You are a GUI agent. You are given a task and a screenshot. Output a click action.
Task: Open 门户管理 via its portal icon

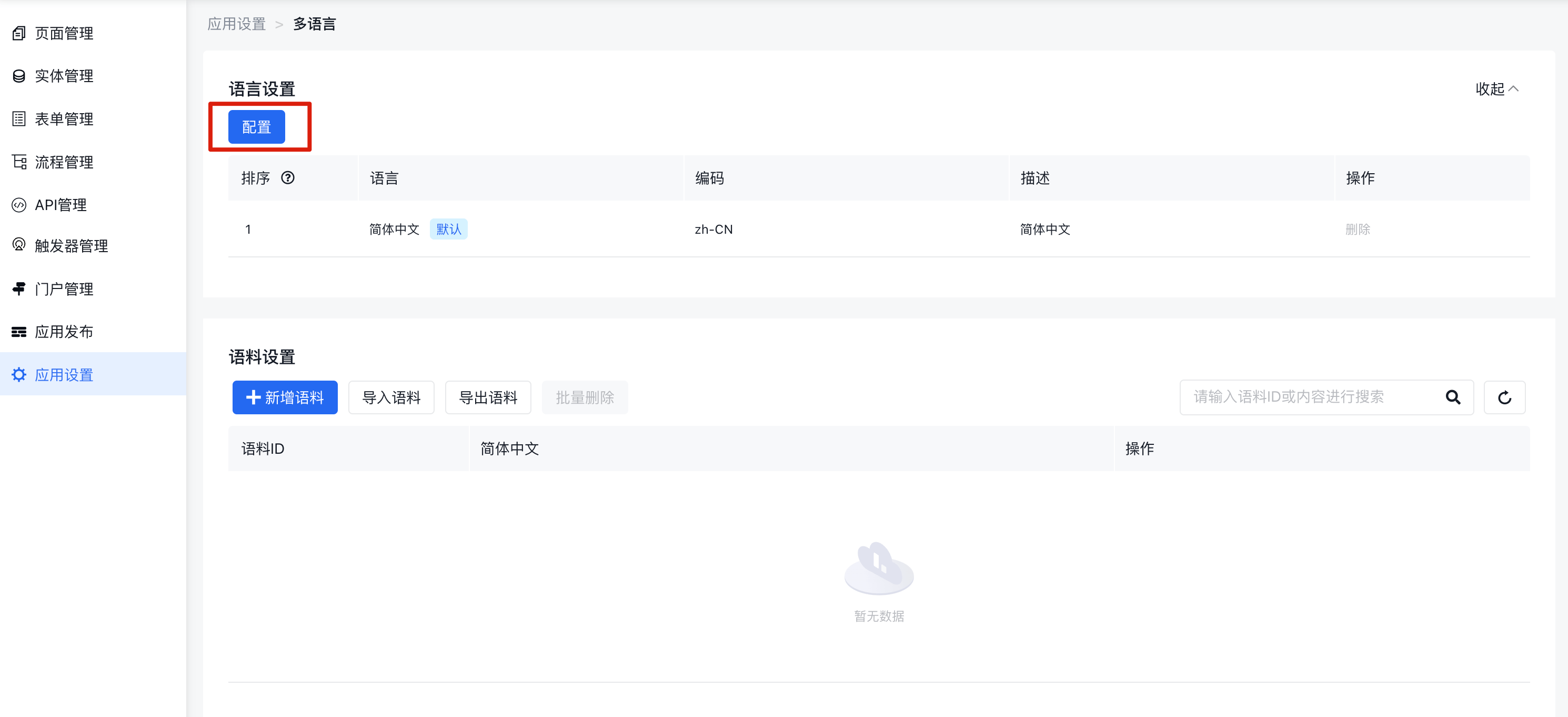[x=18, y=288]
